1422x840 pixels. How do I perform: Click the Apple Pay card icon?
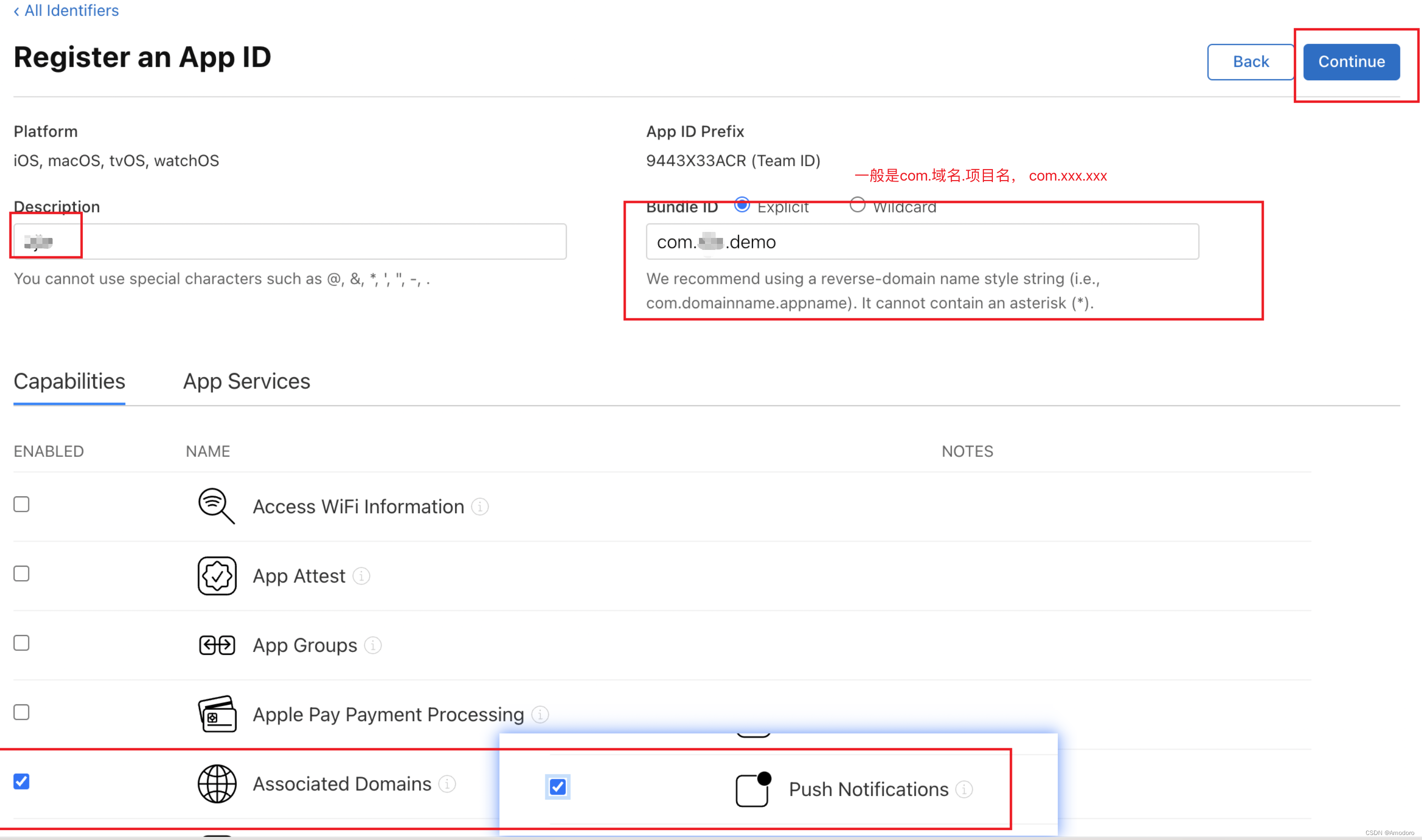(x=217, y=714)
